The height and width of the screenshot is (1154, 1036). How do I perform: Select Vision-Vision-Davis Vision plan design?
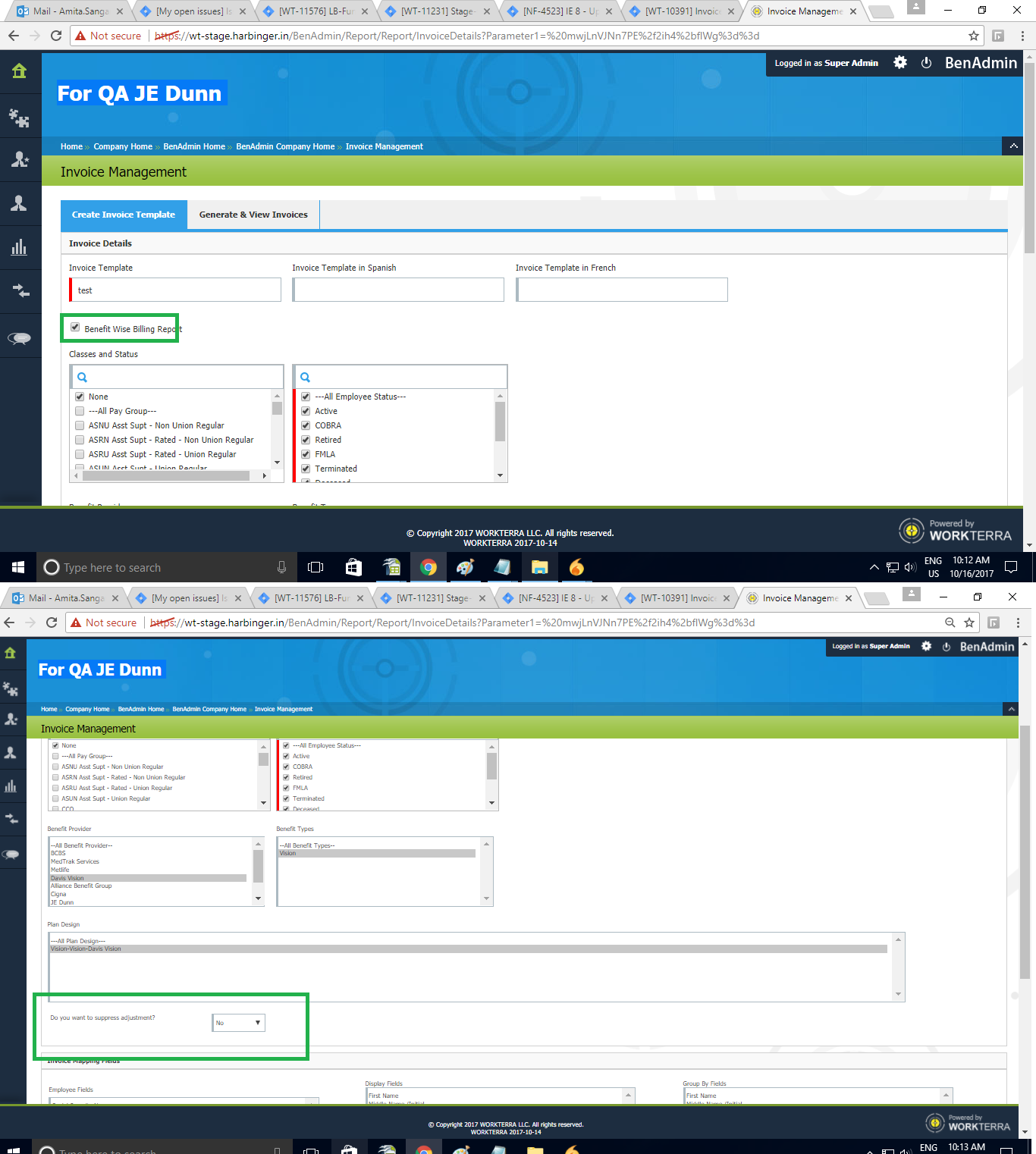tap(469, 949)
